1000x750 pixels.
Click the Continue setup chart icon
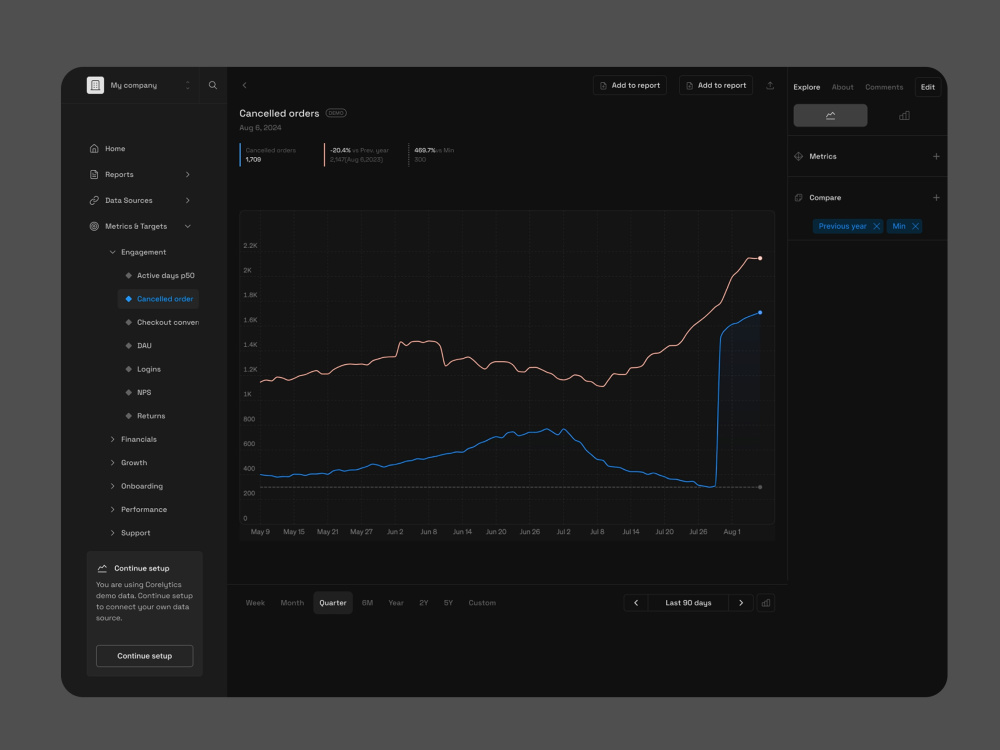coord(102,568)
